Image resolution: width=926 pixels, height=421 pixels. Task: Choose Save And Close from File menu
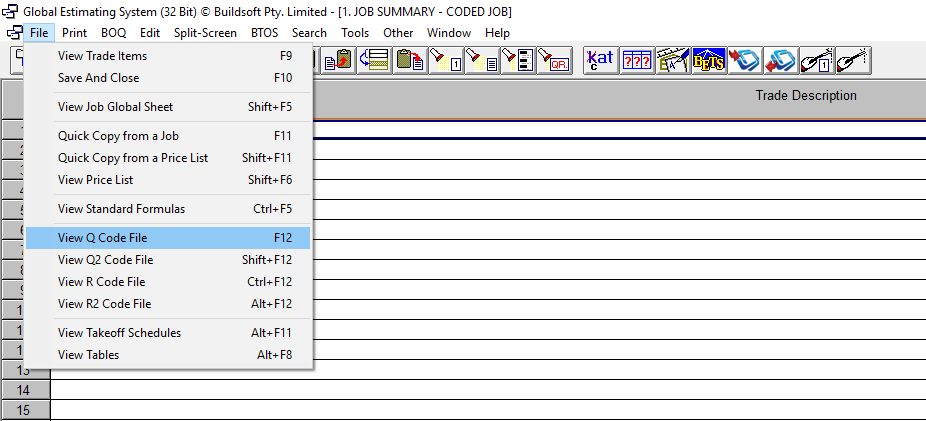click(x=98, y=78)
